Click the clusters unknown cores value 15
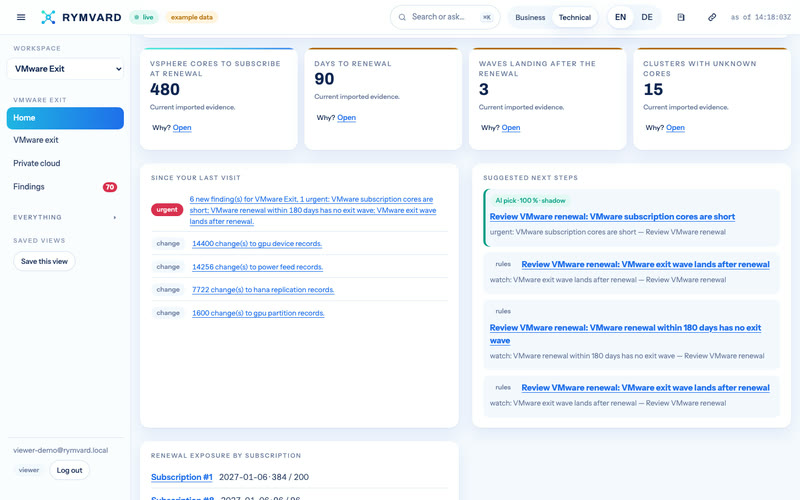The image size is (800, 500). 653,89
